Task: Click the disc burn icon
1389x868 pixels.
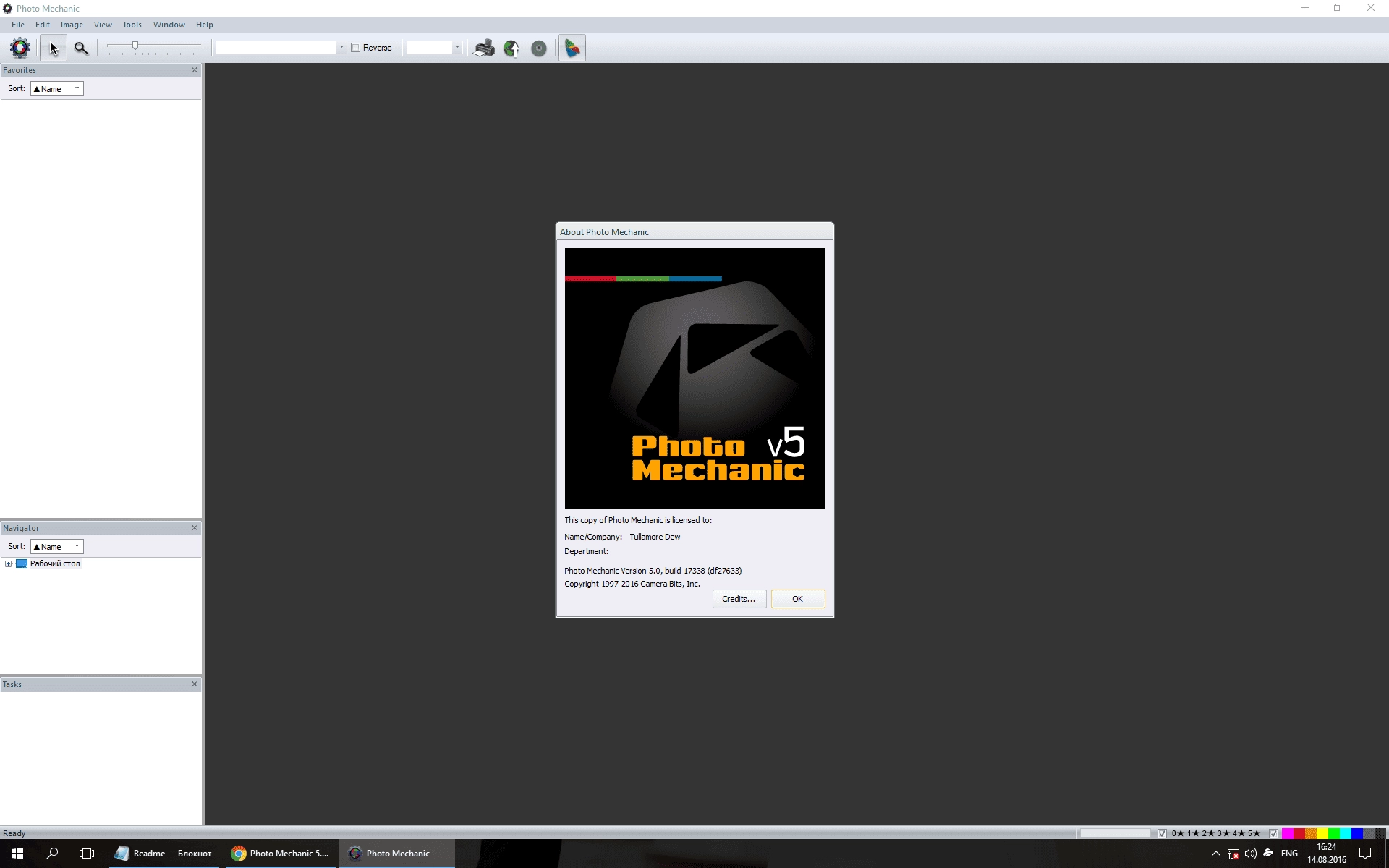Action: [539, 48]
